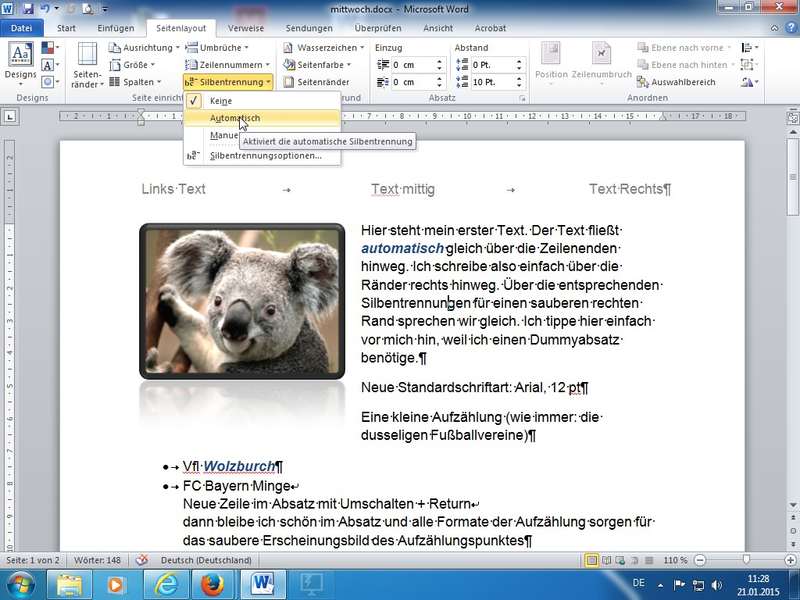800x600 pixels.
Task: Choose Automatisch hyphenation option
Action: (x=235, y=118)
